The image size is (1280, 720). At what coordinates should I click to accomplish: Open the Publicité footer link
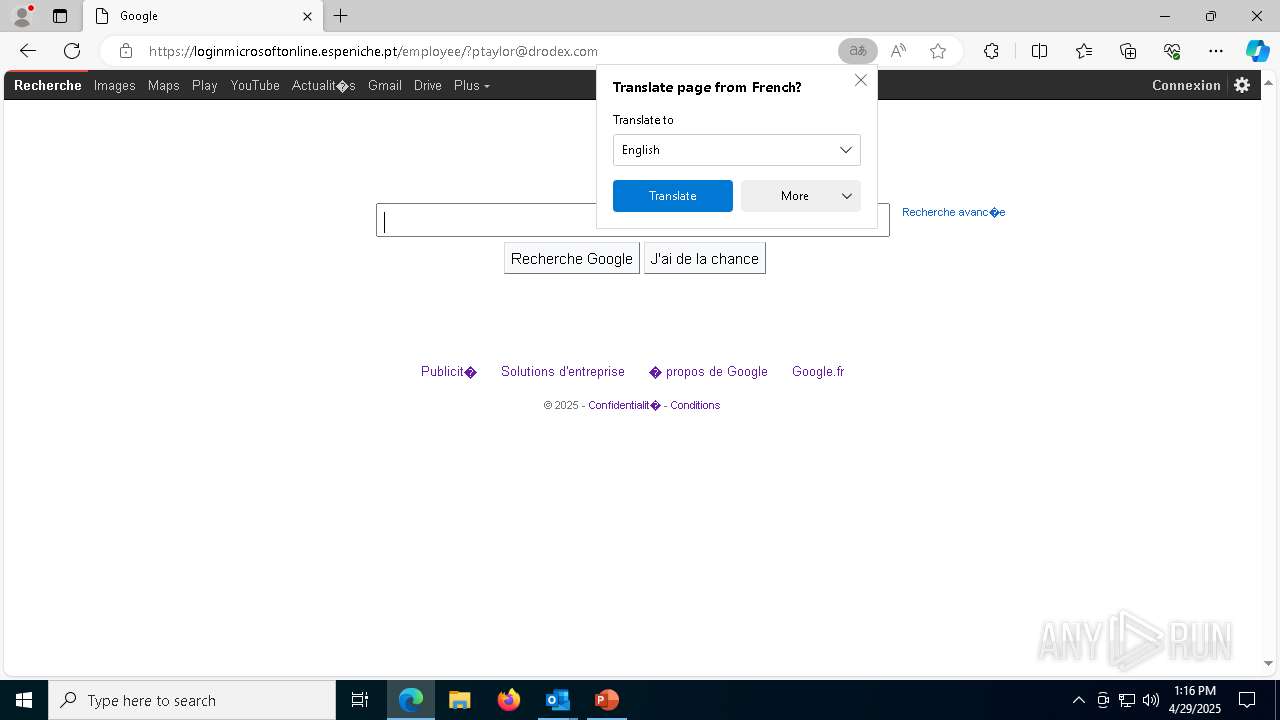pos(449,372)
